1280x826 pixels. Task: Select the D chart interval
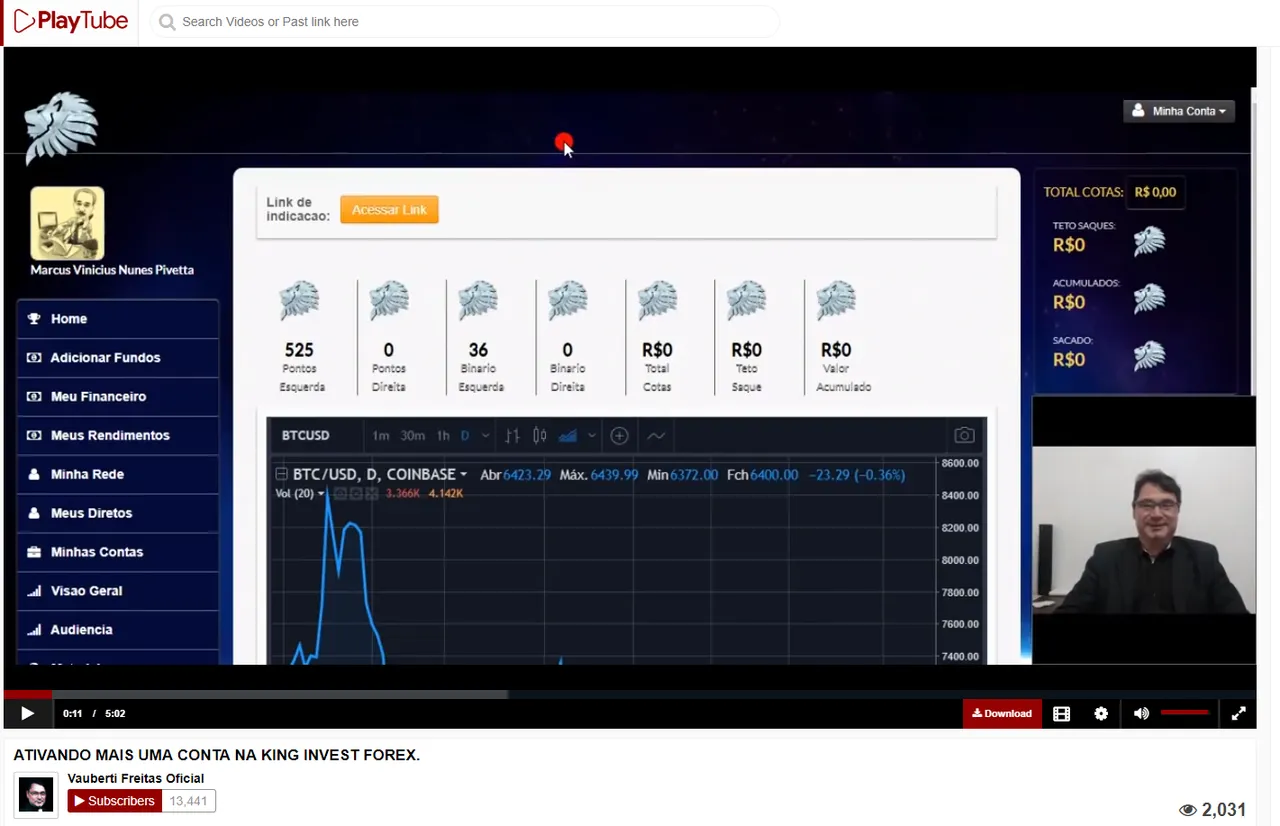(465, 436)
